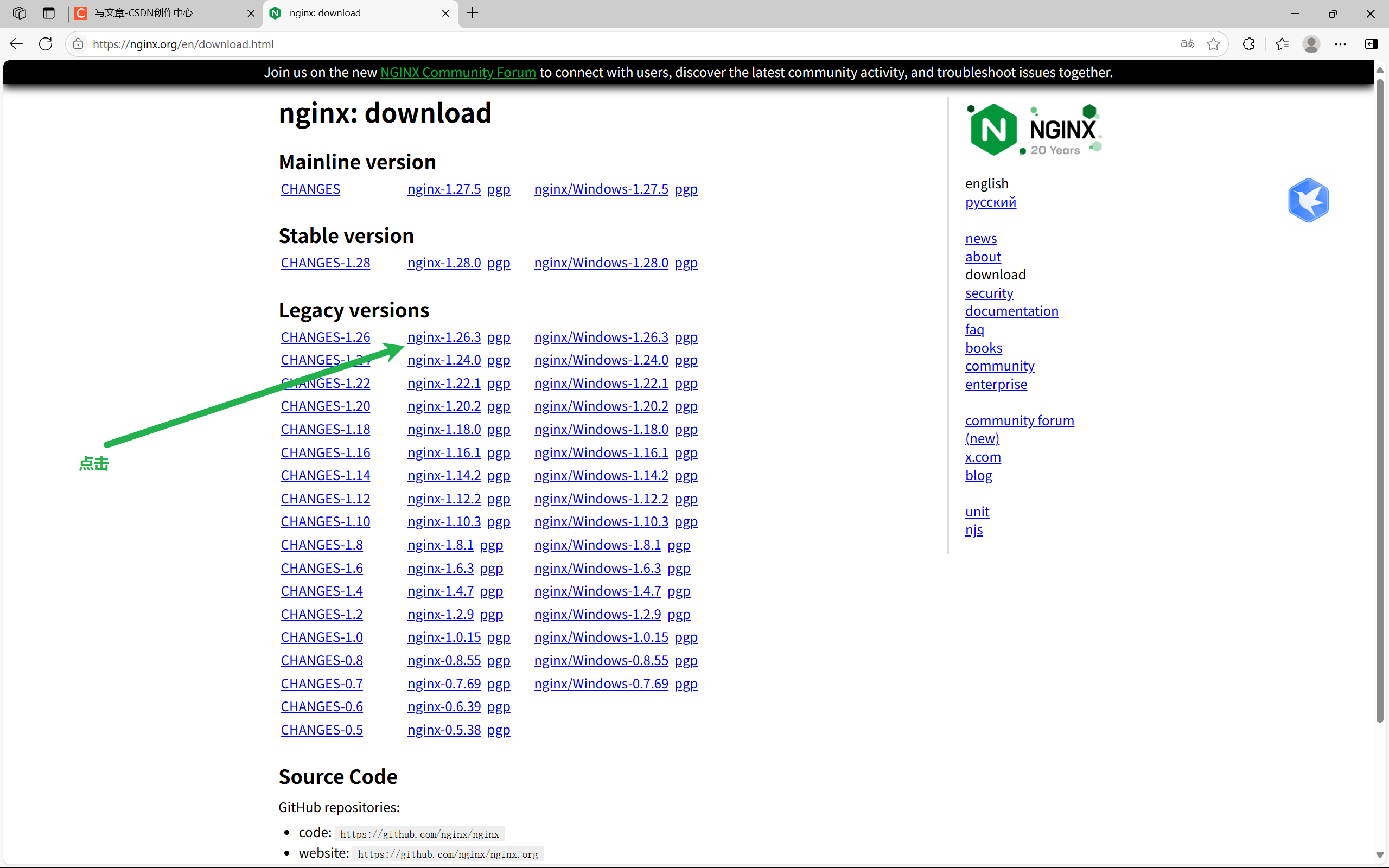The height and width of the screenshot is (868, 1389).
Task: Download nginx/Windows-1.2.9 package
Action: point(597,614)
